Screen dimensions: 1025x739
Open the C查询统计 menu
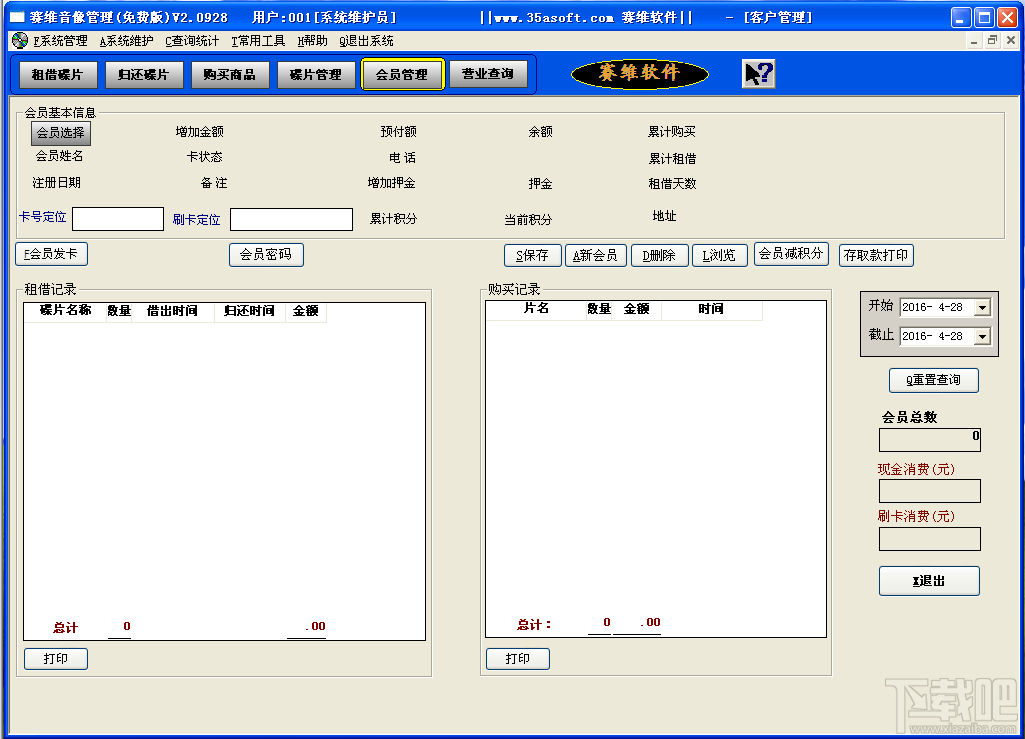(x=192, y=41)
